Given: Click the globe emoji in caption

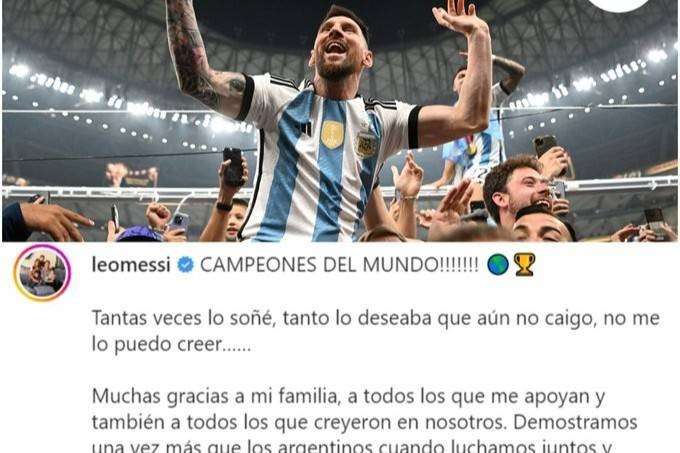Looking at the screenshot, I should (498, 264).
